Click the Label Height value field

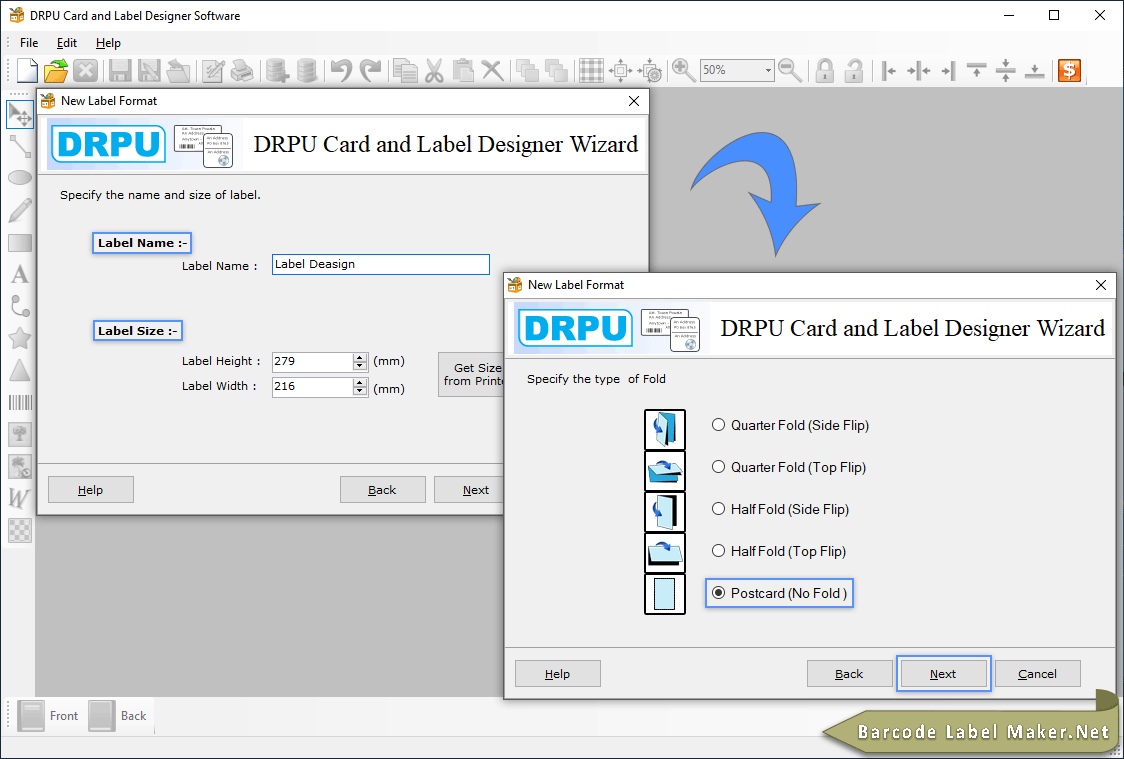pos(313,361)
